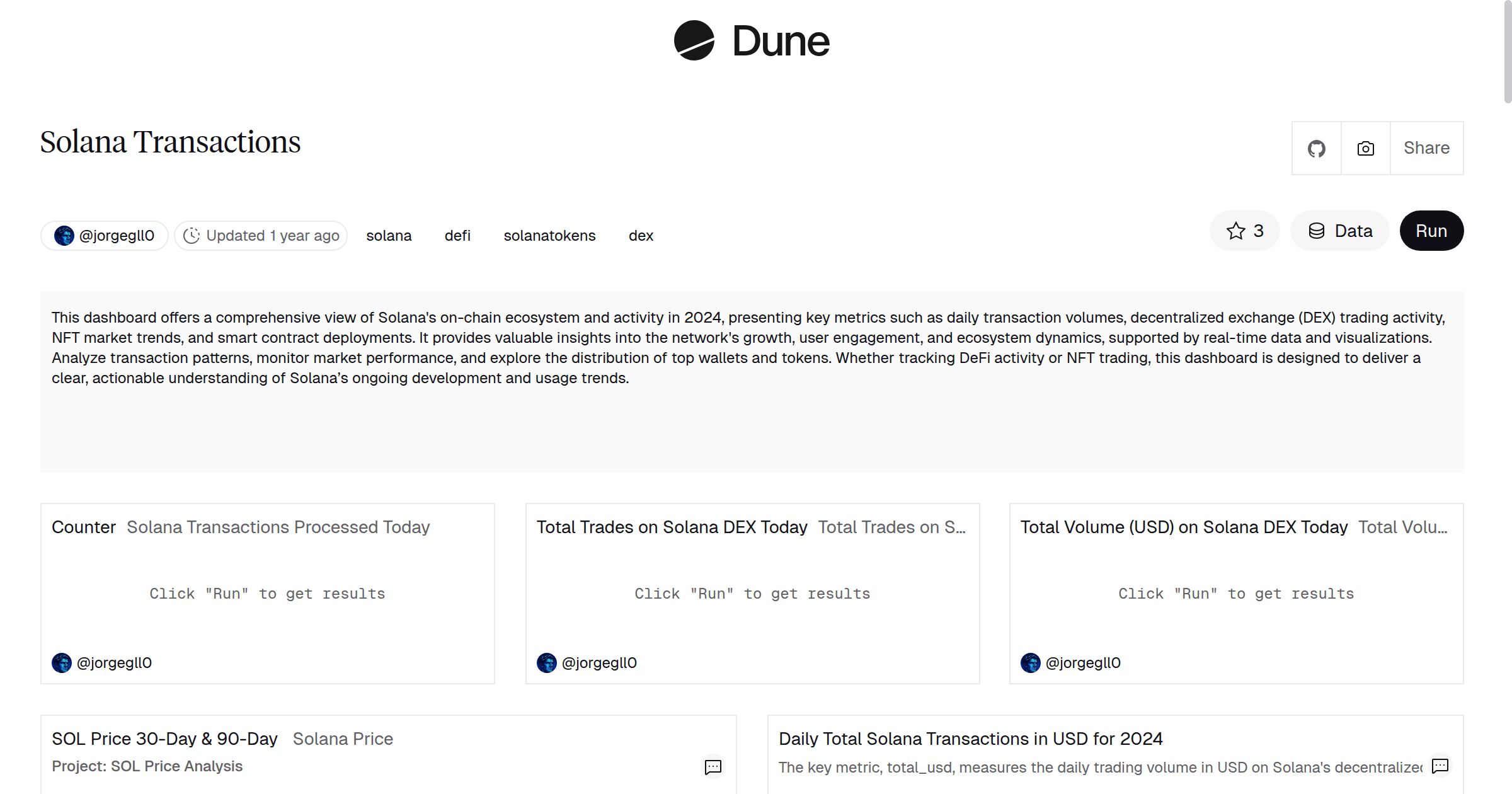The height and width of the screenshot is (794, 1512).
Task: Open the defi tag
Action: pos(457,235)
